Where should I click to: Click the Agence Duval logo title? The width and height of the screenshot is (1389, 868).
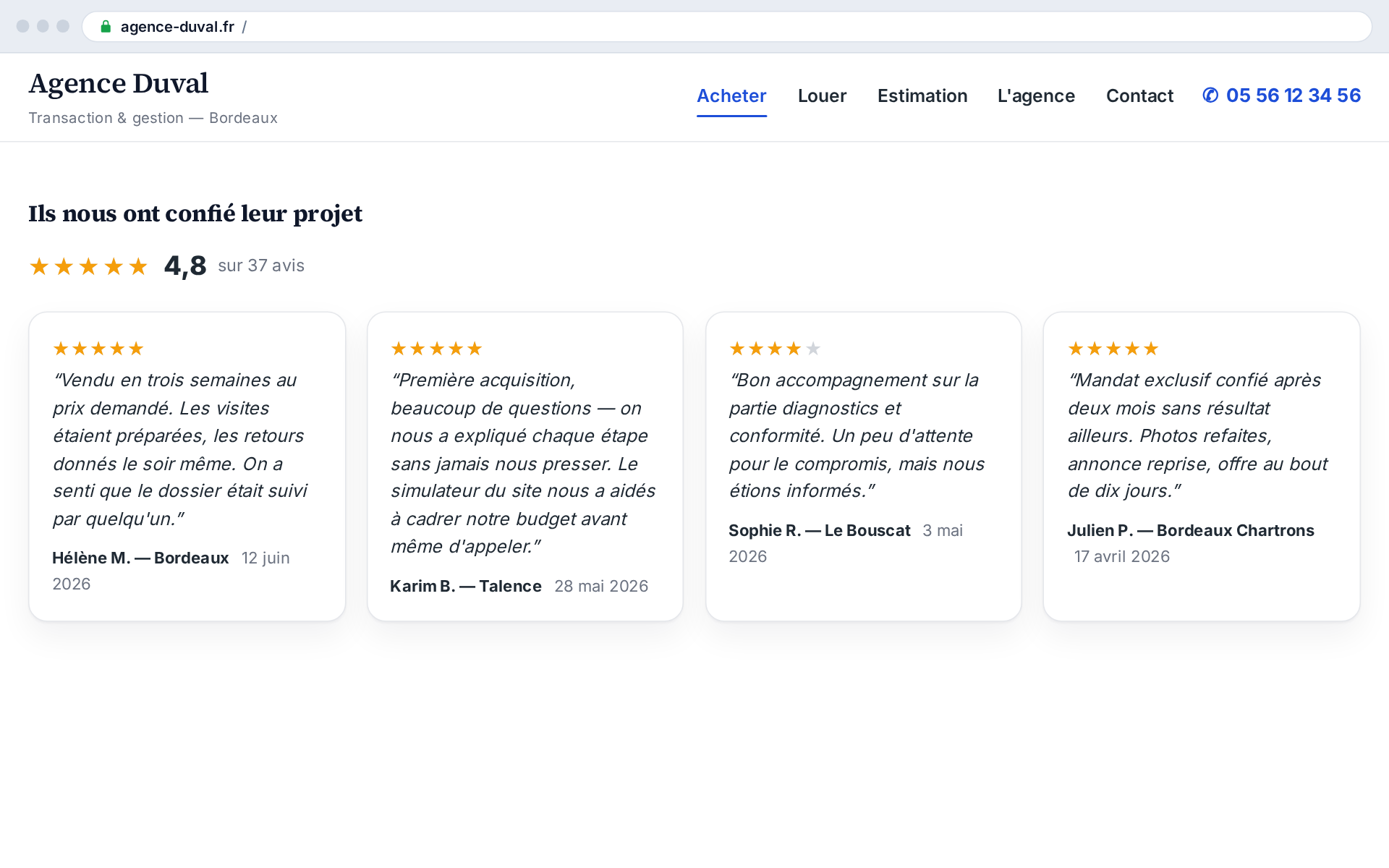click(119, 83)
